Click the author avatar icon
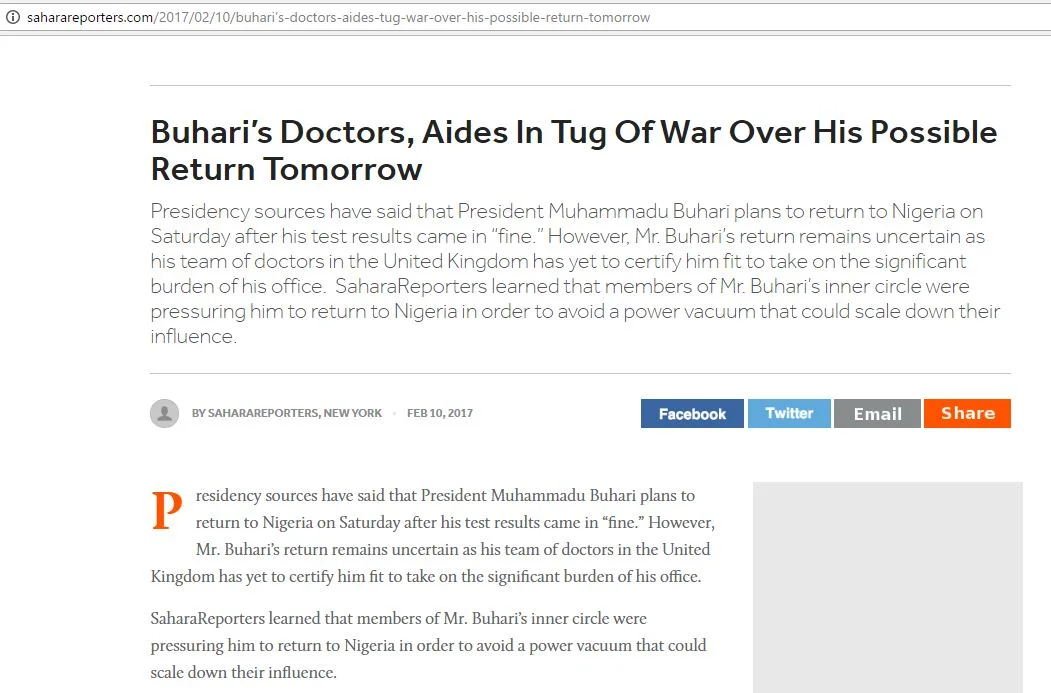 point(164,414)
